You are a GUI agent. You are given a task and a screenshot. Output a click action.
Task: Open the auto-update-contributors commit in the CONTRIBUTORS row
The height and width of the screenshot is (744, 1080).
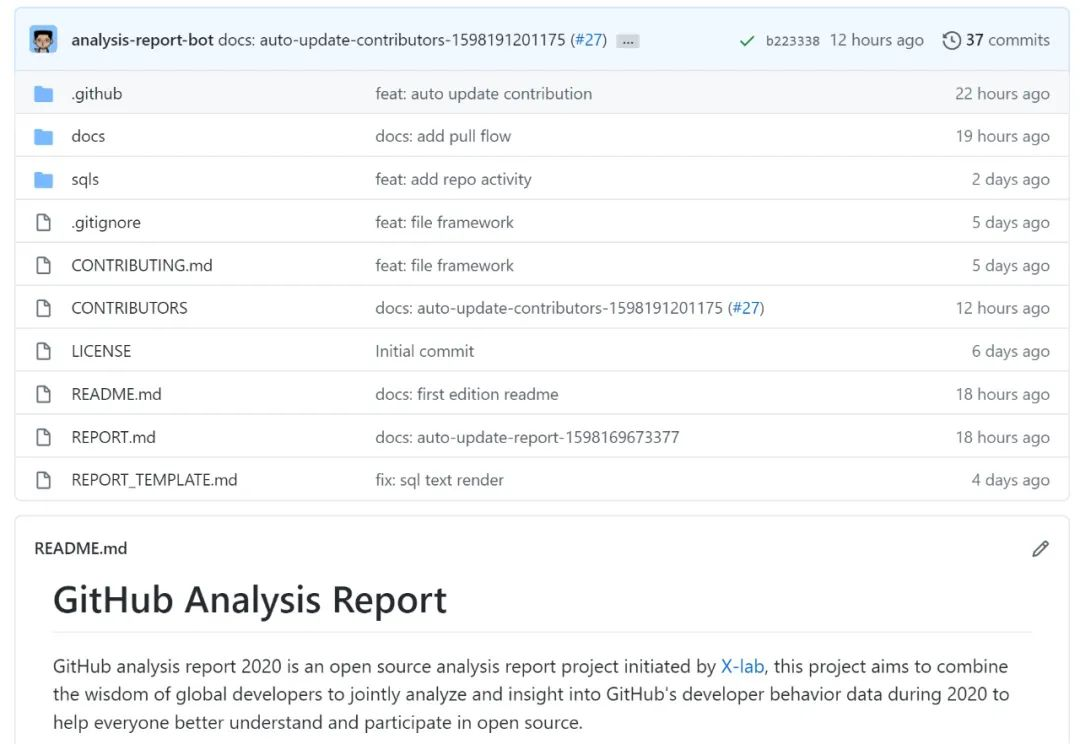coord(549,308)
